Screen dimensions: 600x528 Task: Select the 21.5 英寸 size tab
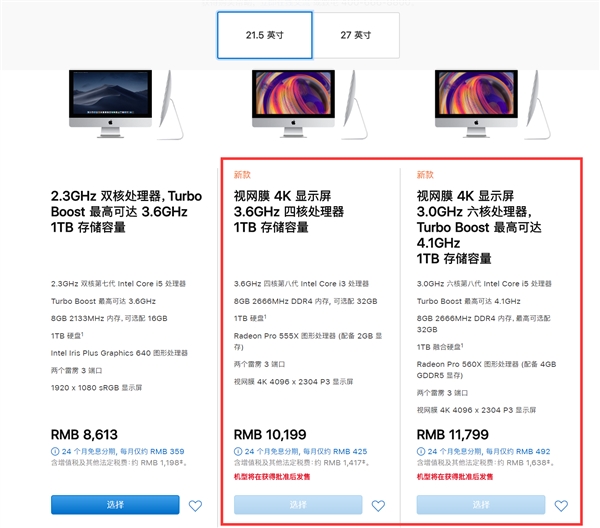tap(265, 35)
